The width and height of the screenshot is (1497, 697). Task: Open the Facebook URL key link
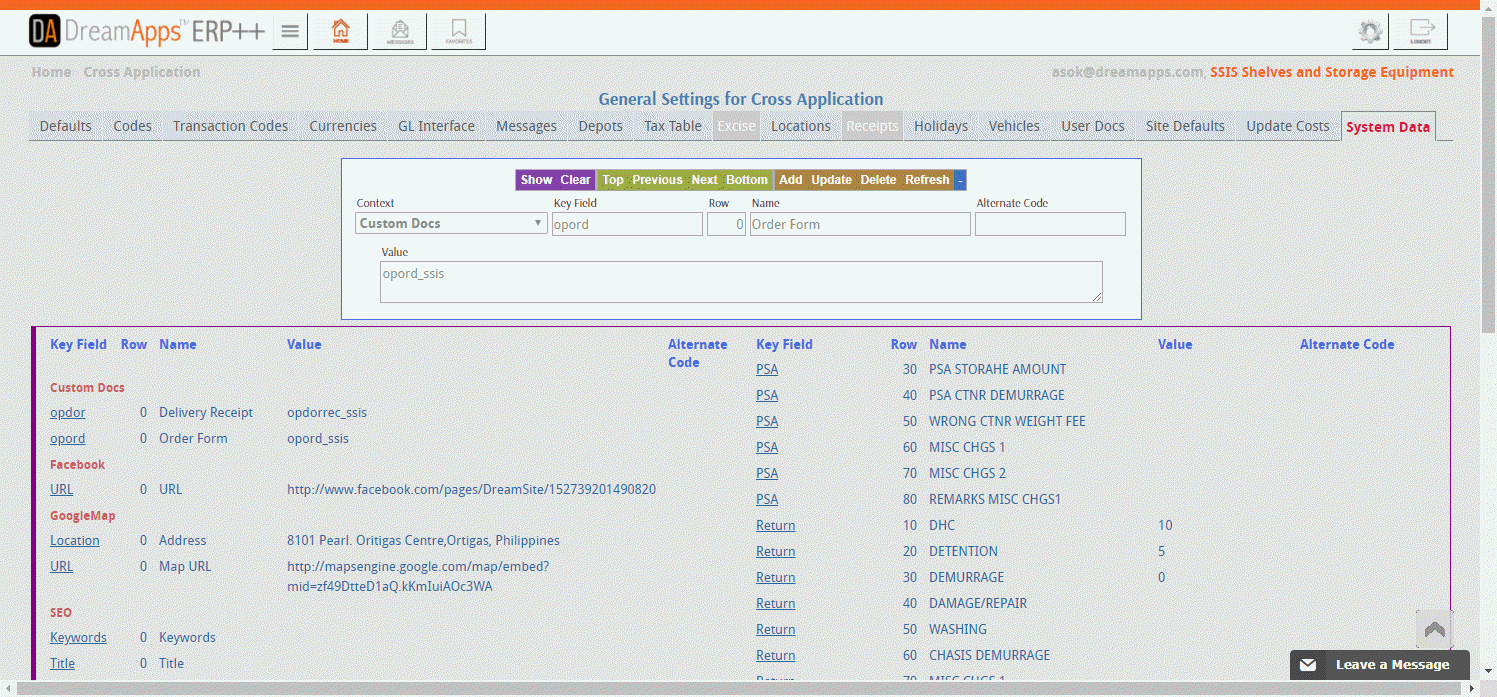[x=62, y=490]
